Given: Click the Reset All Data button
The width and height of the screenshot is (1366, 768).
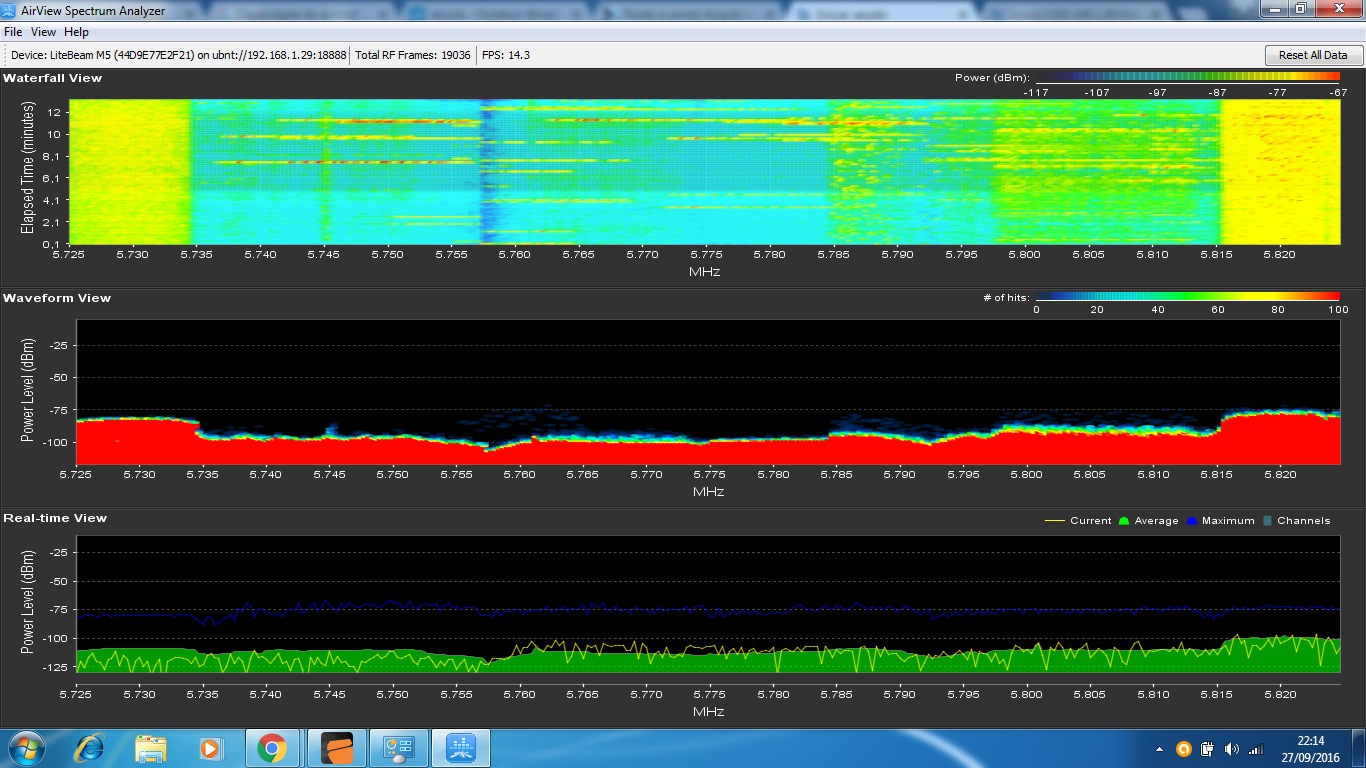Looking at the screenshot, I should click(1313, 55).
